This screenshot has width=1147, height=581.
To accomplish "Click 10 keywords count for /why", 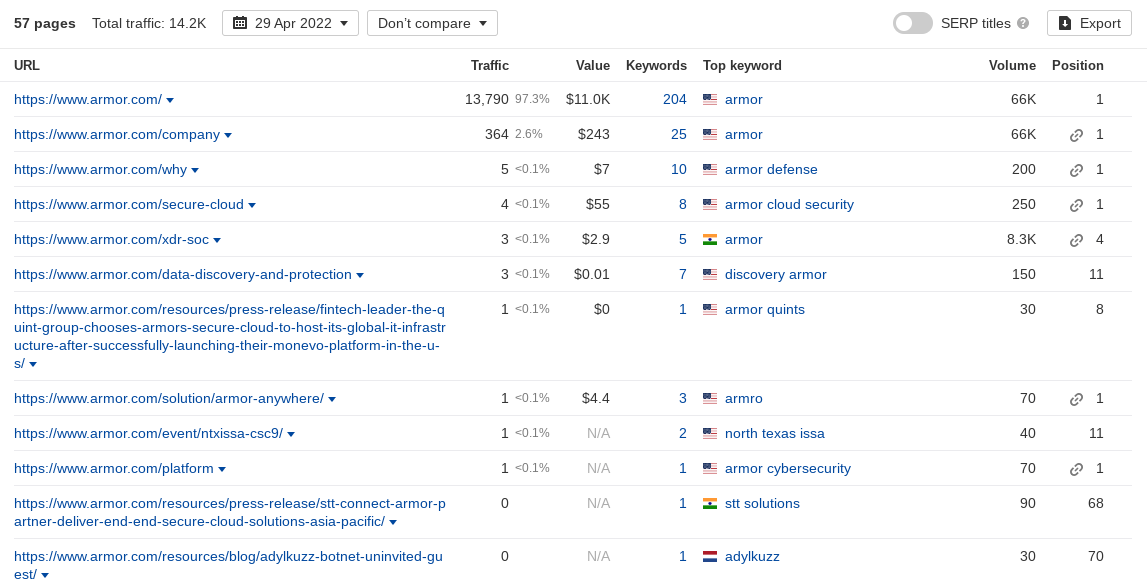I will [679, 170].
